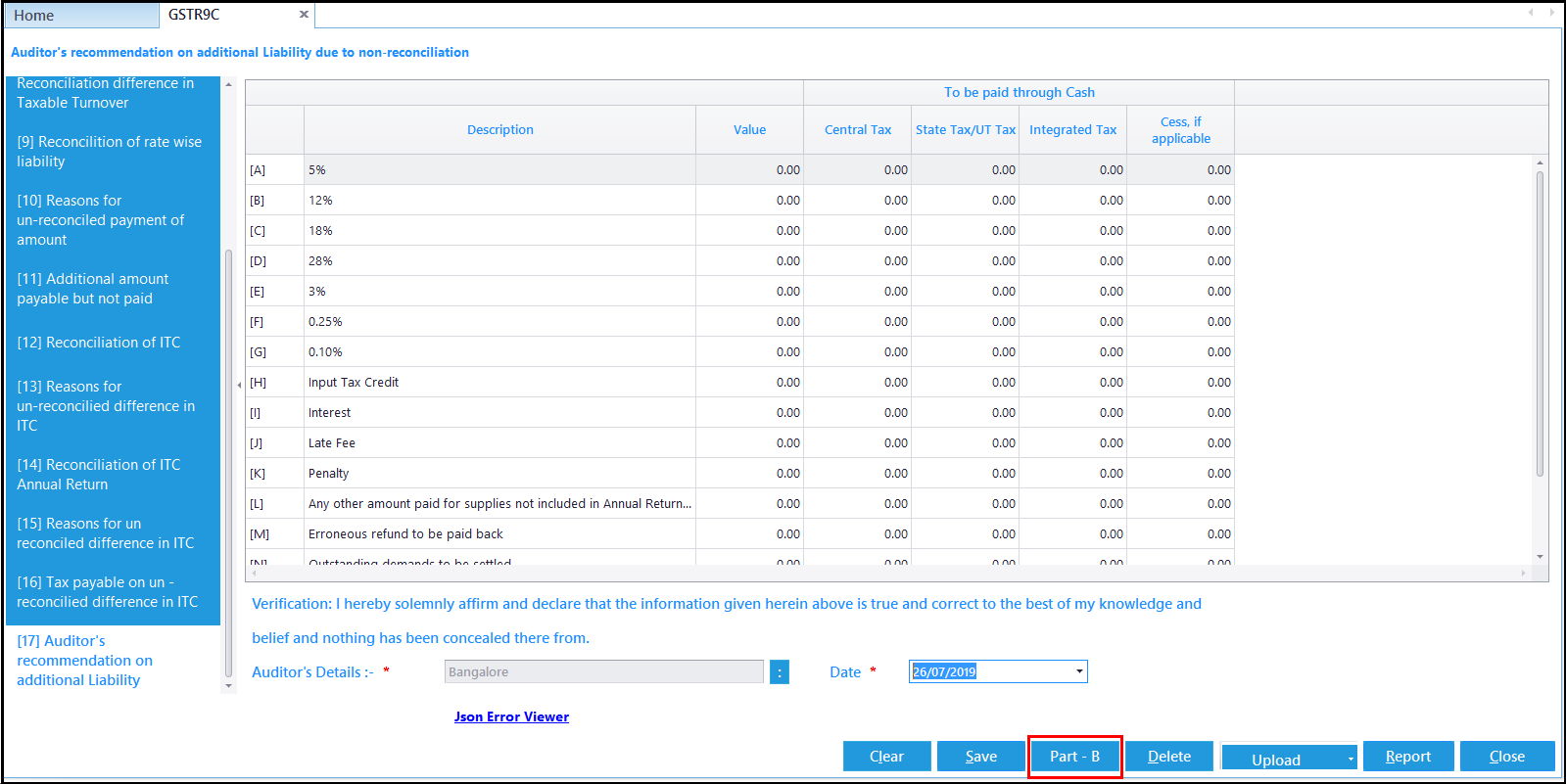The image size is (1566, 784).
Task: Click State Tax cell for Late Fee row
Action: click(966, 442)
